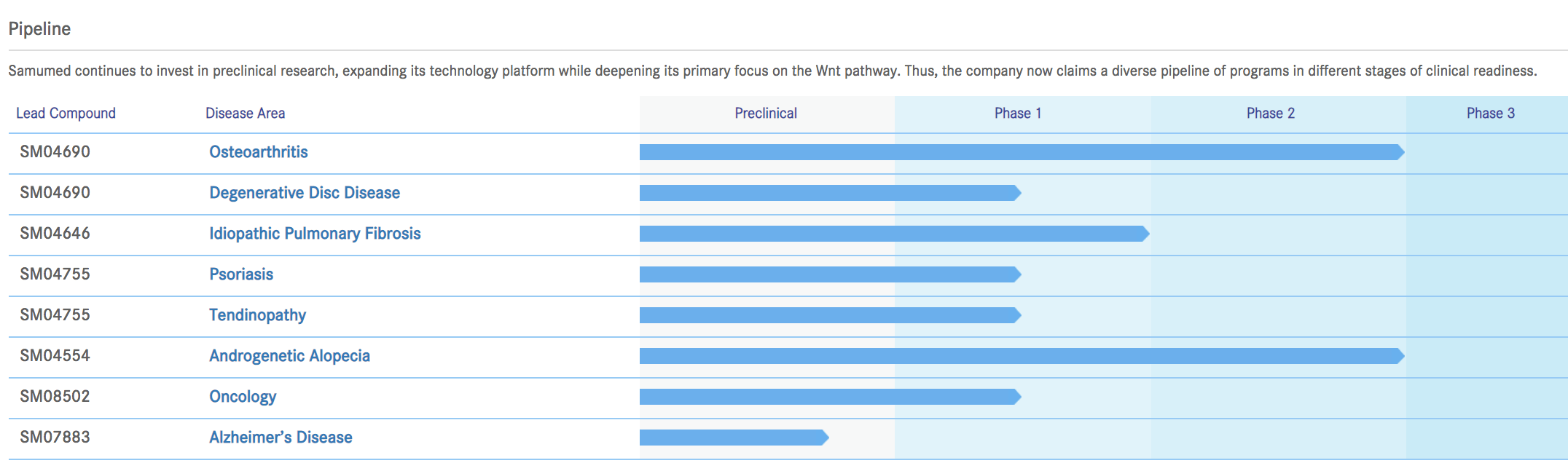Click the Oncology disease link

243,397
